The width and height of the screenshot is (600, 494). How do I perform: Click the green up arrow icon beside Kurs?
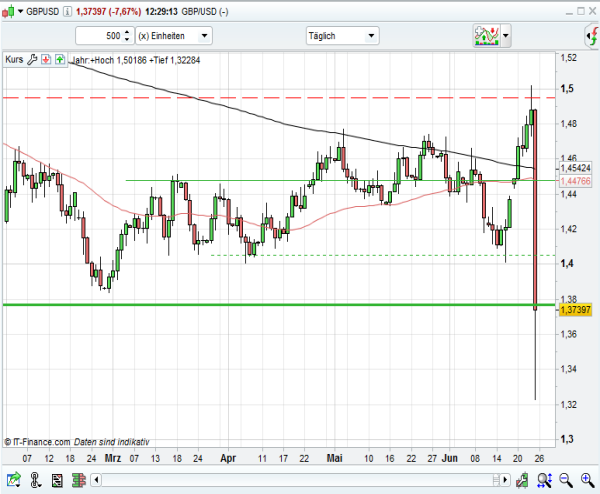click(x=60, y=60)
